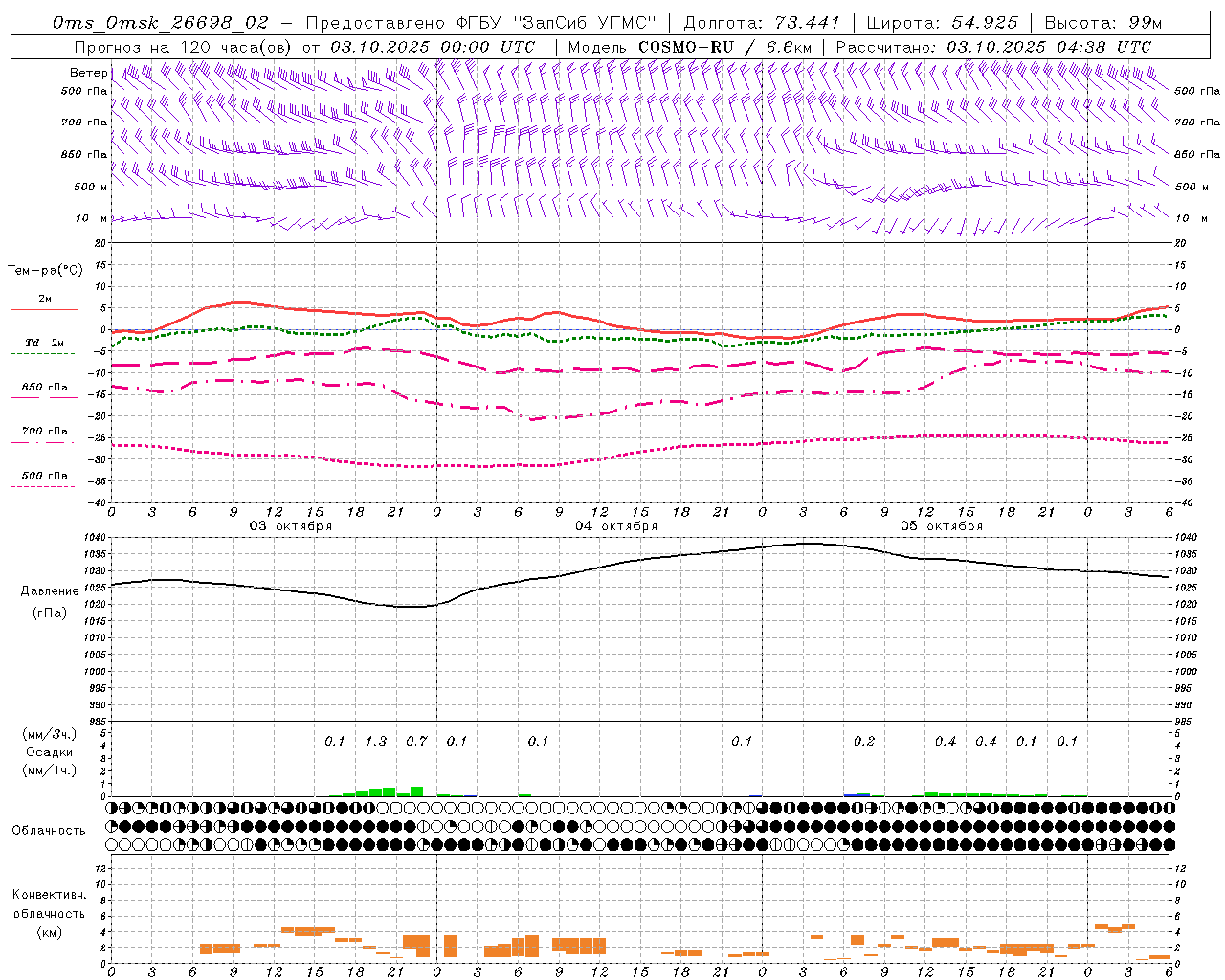Screen dimensions: 1225x980
Task: Click the precipitation value 0.7
Action: [x=416, y=741]
